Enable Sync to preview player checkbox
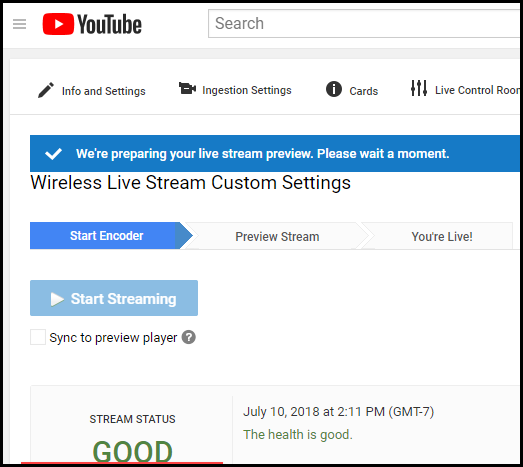Screen dimensions: 523x467 (38, 337)
